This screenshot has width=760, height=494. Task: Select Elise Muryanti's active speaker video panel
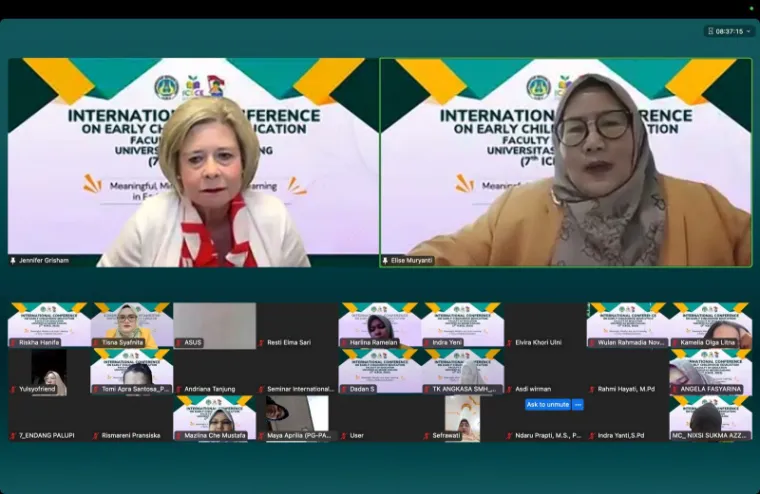pos(565,160)
